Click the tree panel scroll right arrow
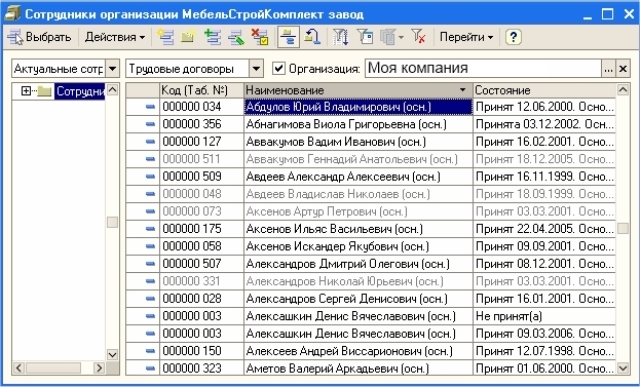The width and height of the screenshot is (640, 387). point(99,368)
